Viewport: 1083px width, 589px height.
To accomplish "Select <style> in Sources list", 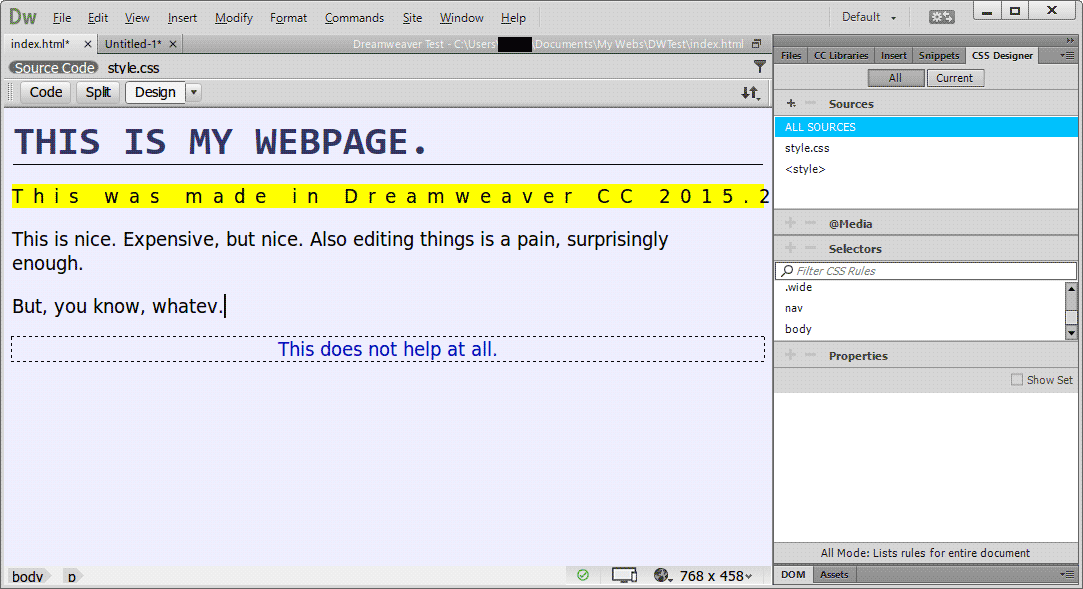I will (x=926, y=168).
